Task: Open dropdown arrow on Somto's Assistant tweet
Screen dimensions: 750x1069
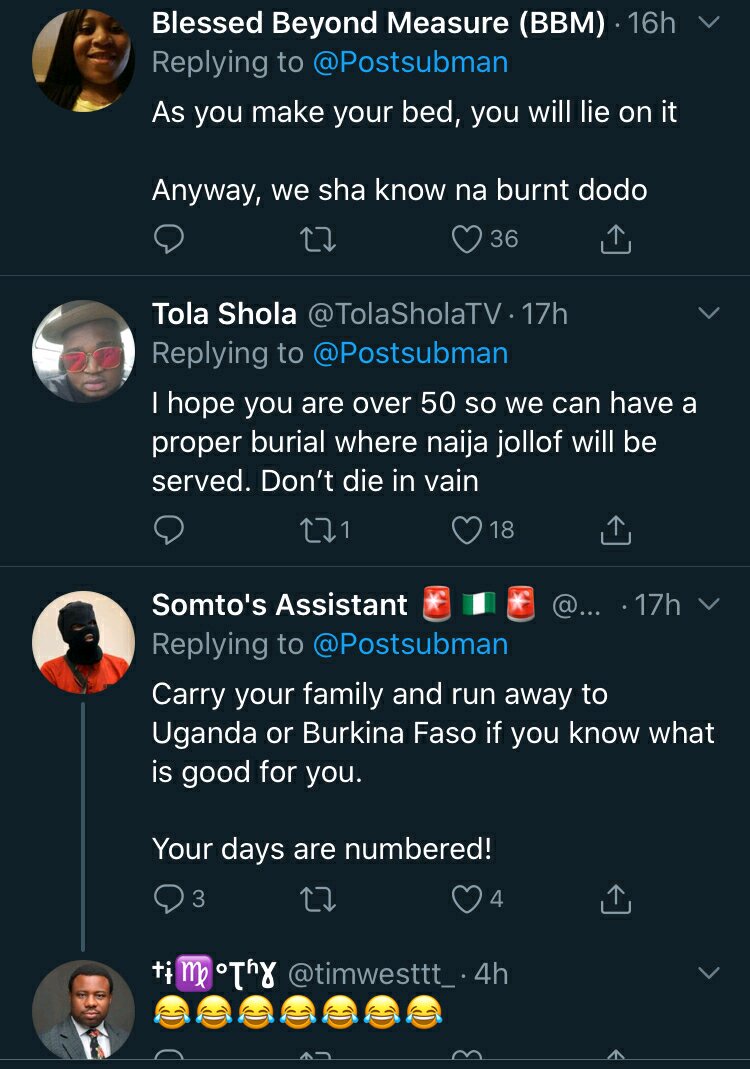Action: coord(708,604)
